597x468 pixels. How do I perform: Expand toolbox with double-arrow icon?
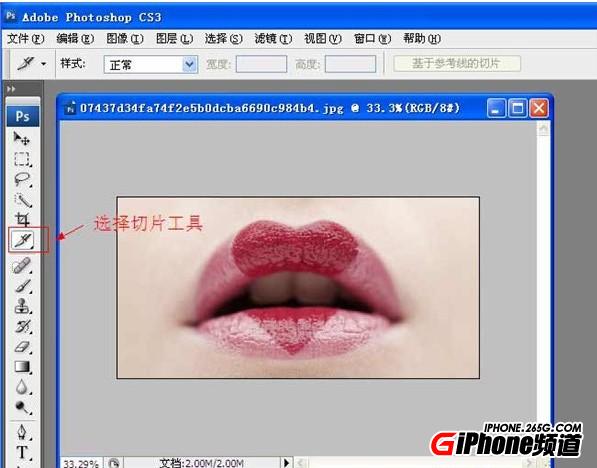pyautogui.click(x=11, y=89)
